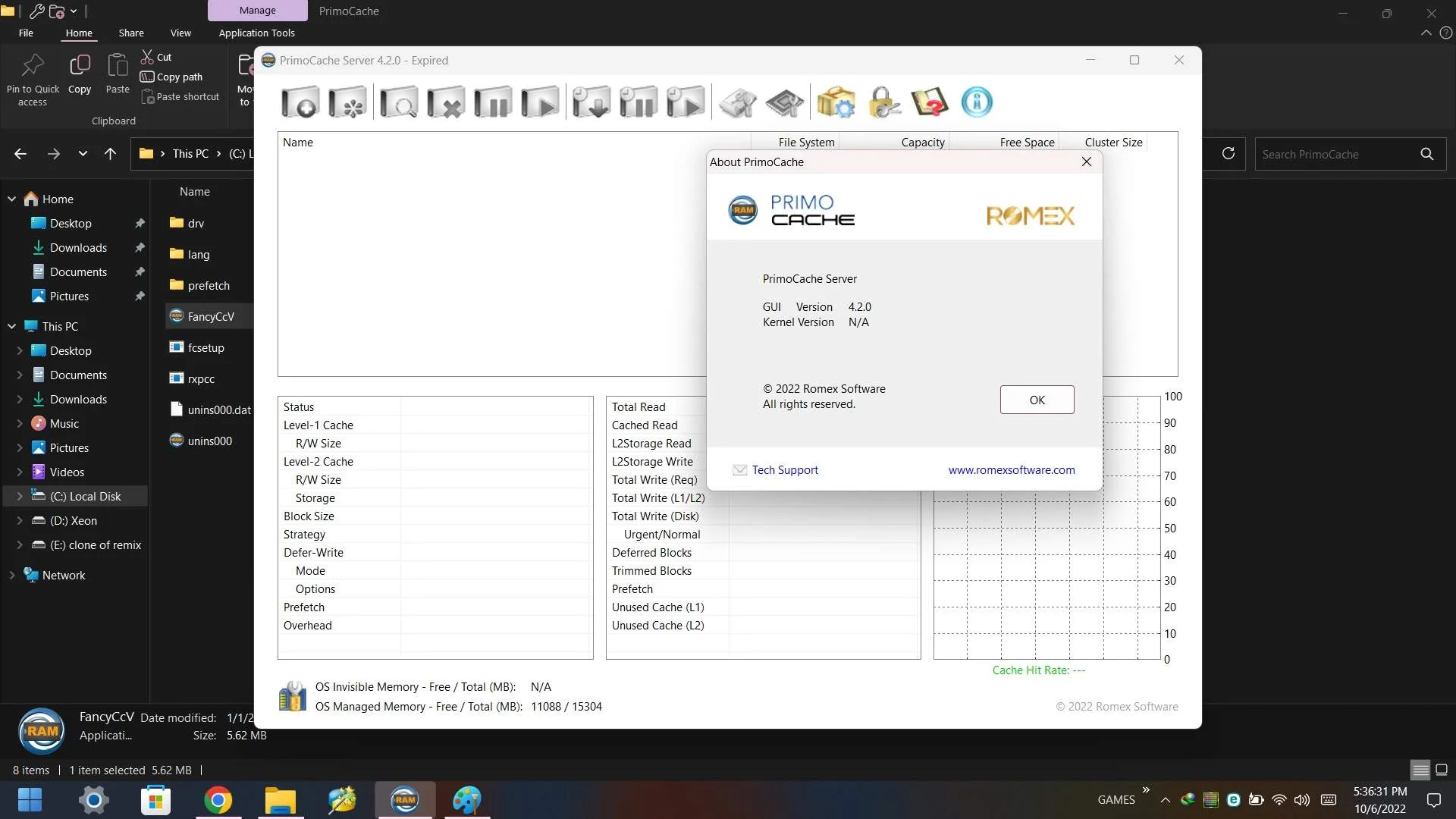Switch to the Share ribbon tab
The height and width of the screenshot is (819, 1456).
tap(131, 33)
